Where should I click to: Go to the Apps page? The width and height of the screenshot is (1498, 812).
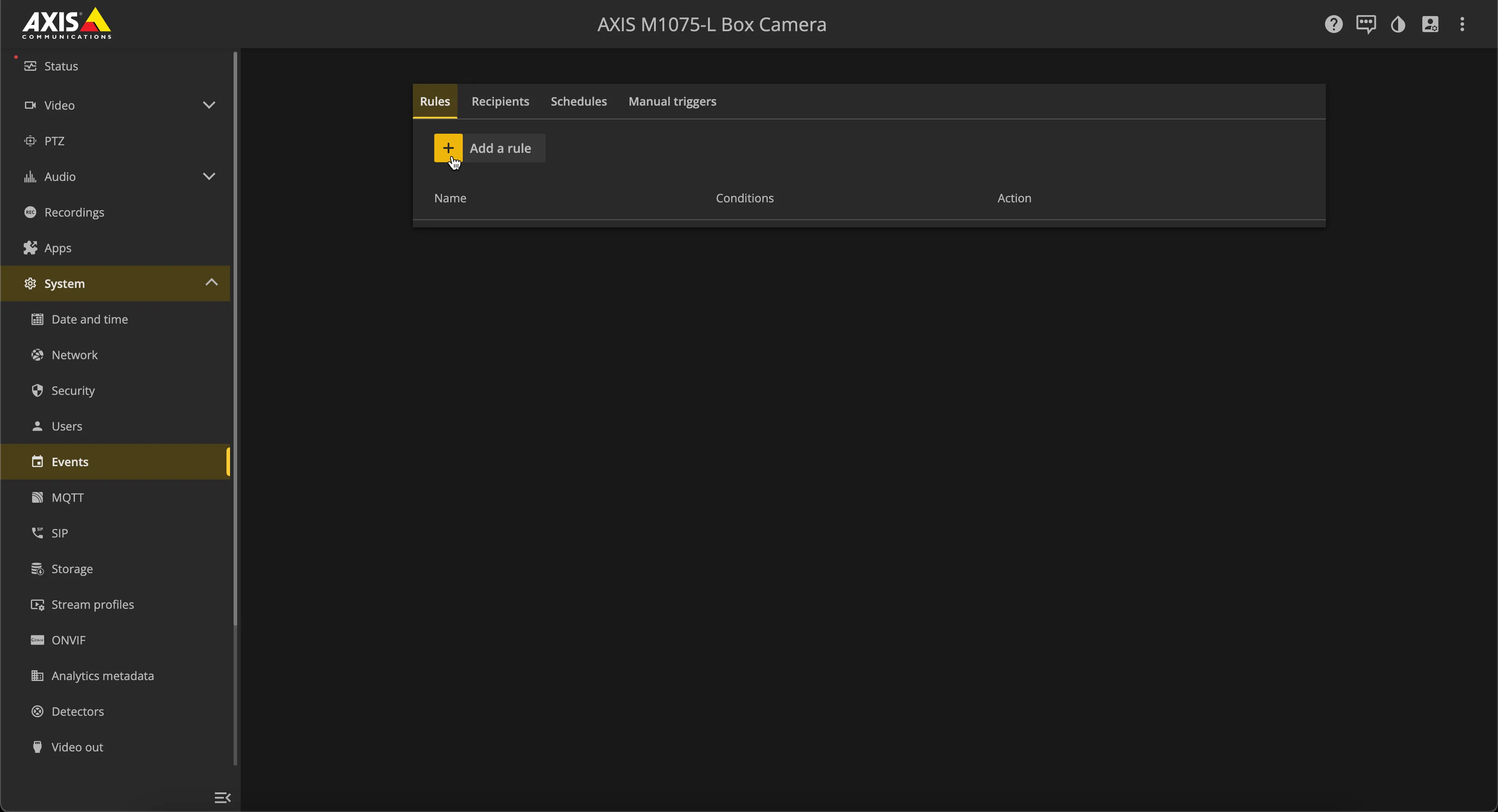[115, 248]
